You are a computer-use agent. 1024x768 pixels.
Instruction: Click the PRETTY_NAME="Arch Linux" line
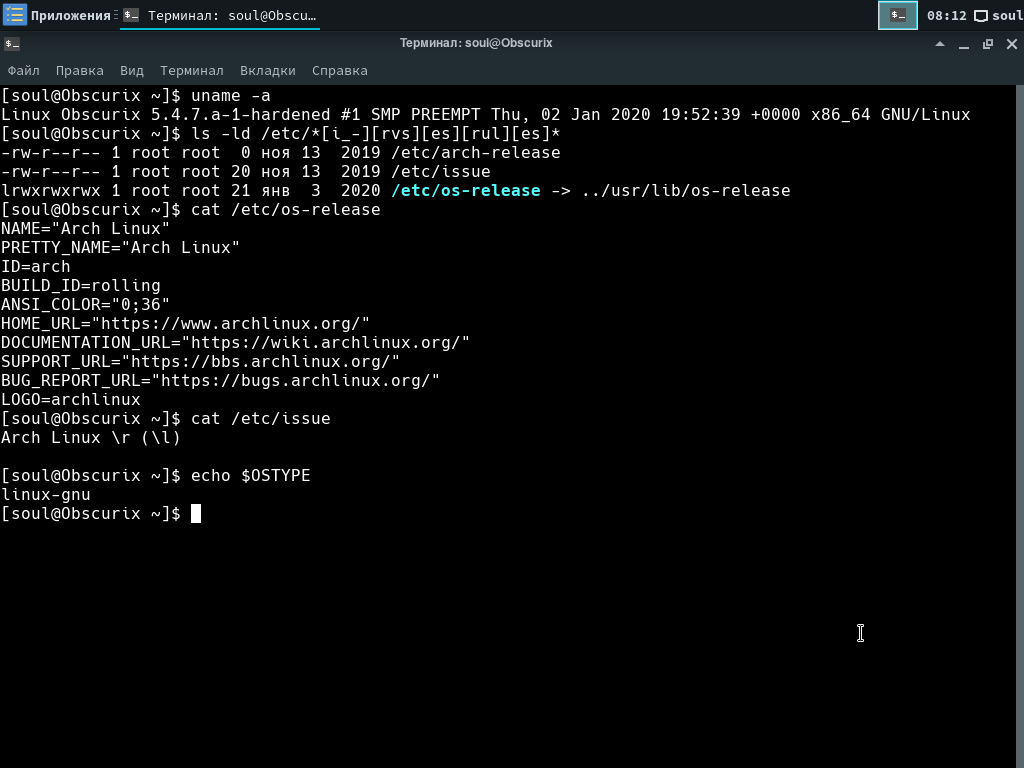click(x=121, y=248)
